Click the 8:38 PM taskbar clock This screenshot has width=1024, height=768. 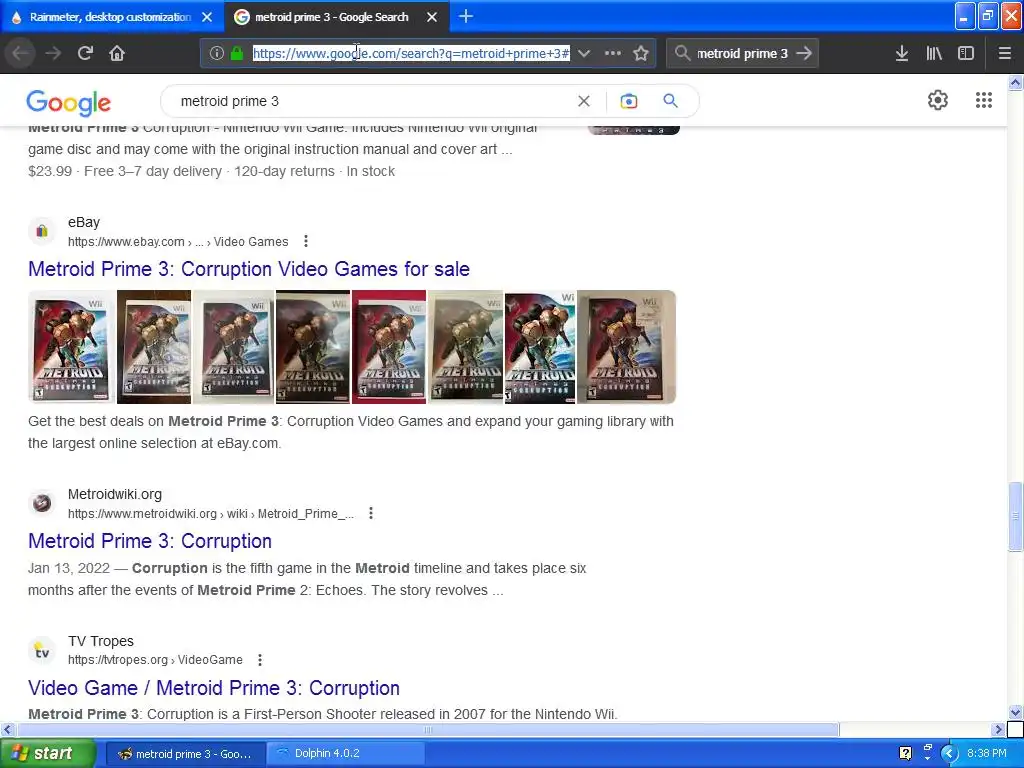tap(987, 754)
